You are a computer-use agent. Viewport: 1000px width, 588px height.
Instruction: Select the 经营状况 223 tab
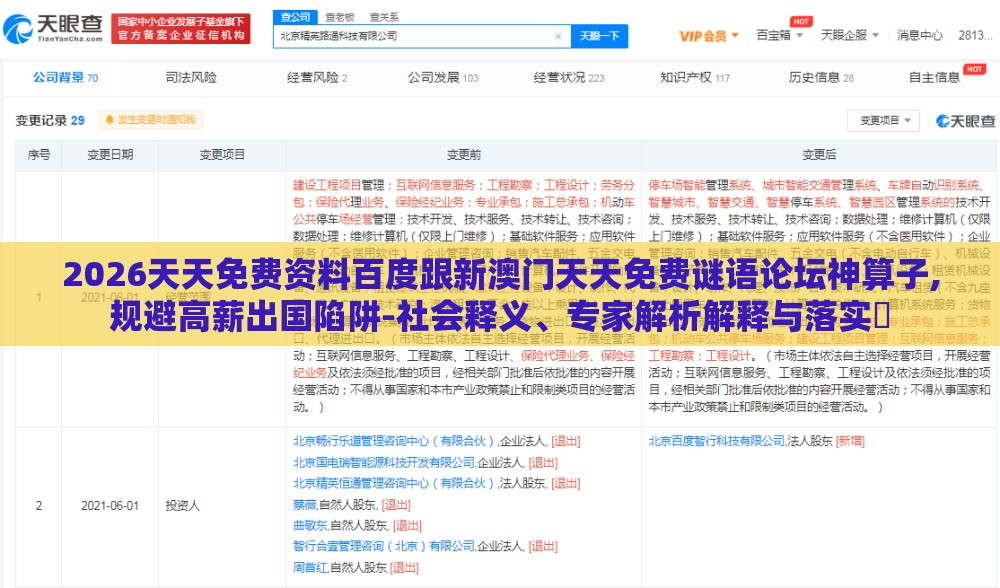[x=568, y=78]
